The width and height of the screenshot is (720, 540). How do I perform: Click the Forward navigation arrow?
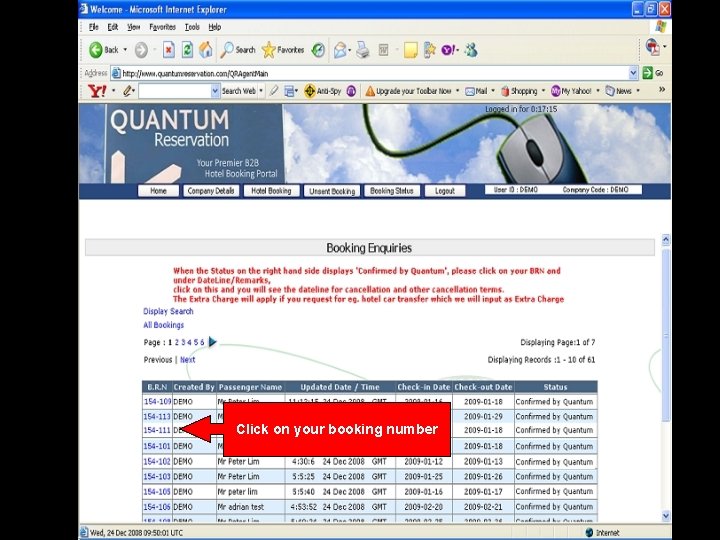click(141, 50)
